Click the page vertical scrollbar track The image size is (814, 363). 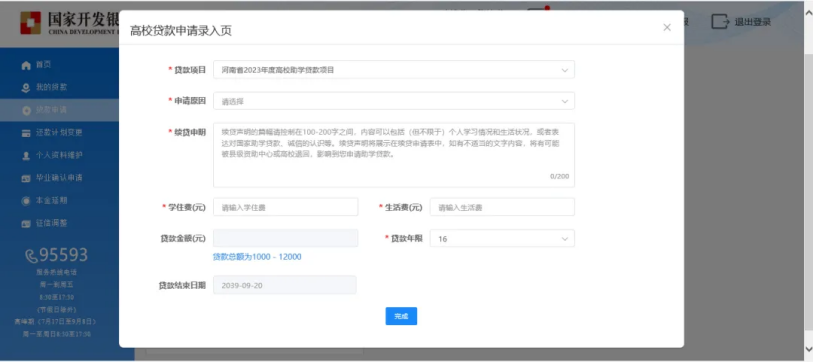[x=809, y=192]
